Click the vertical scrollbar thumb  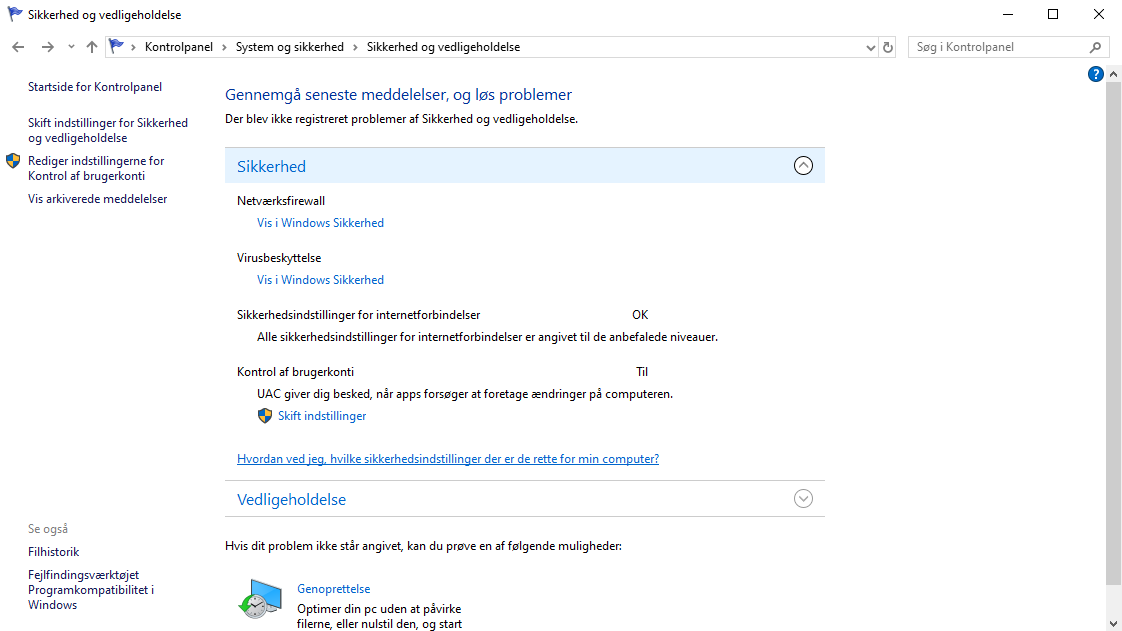(x=1113, y=333)
